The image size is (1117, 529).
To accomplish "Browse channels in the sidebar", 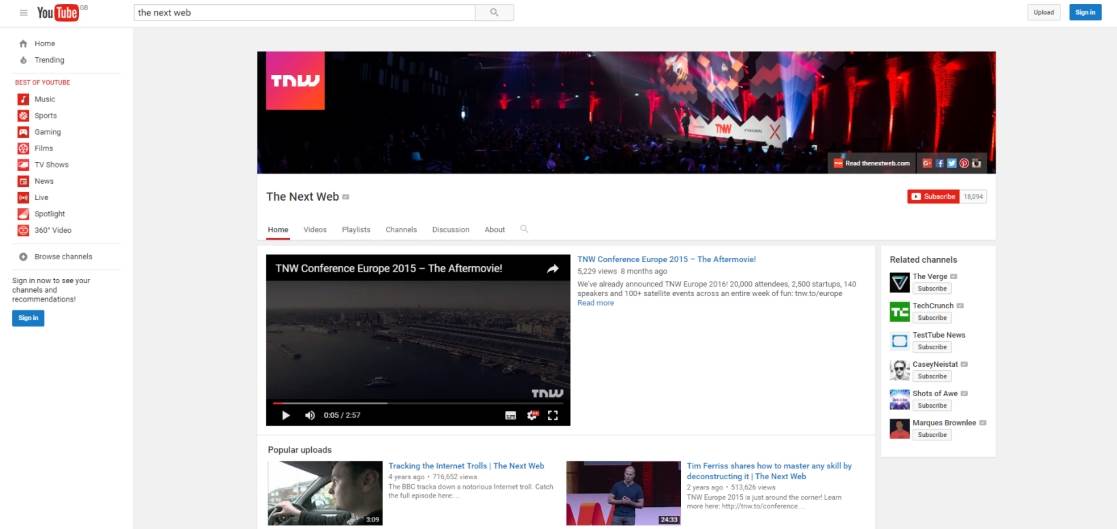I will click(63, 257).
